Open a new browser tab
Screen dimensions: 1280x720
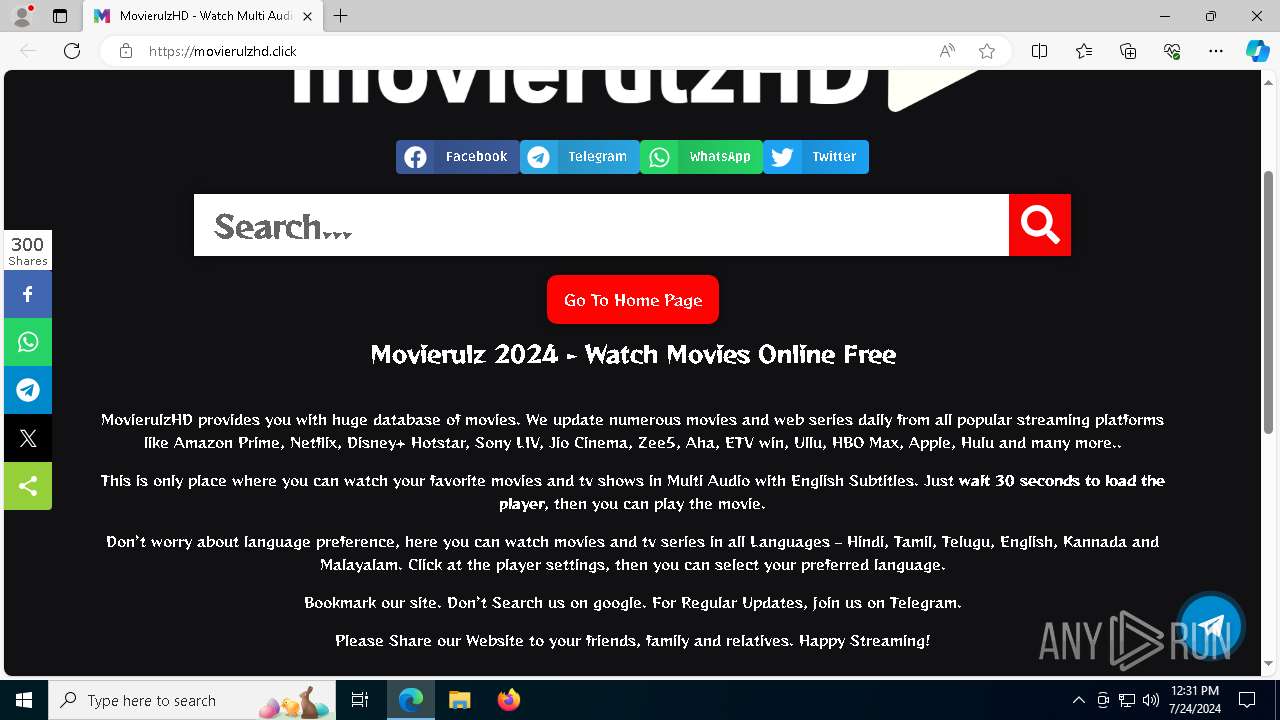(x=341, y=16)
